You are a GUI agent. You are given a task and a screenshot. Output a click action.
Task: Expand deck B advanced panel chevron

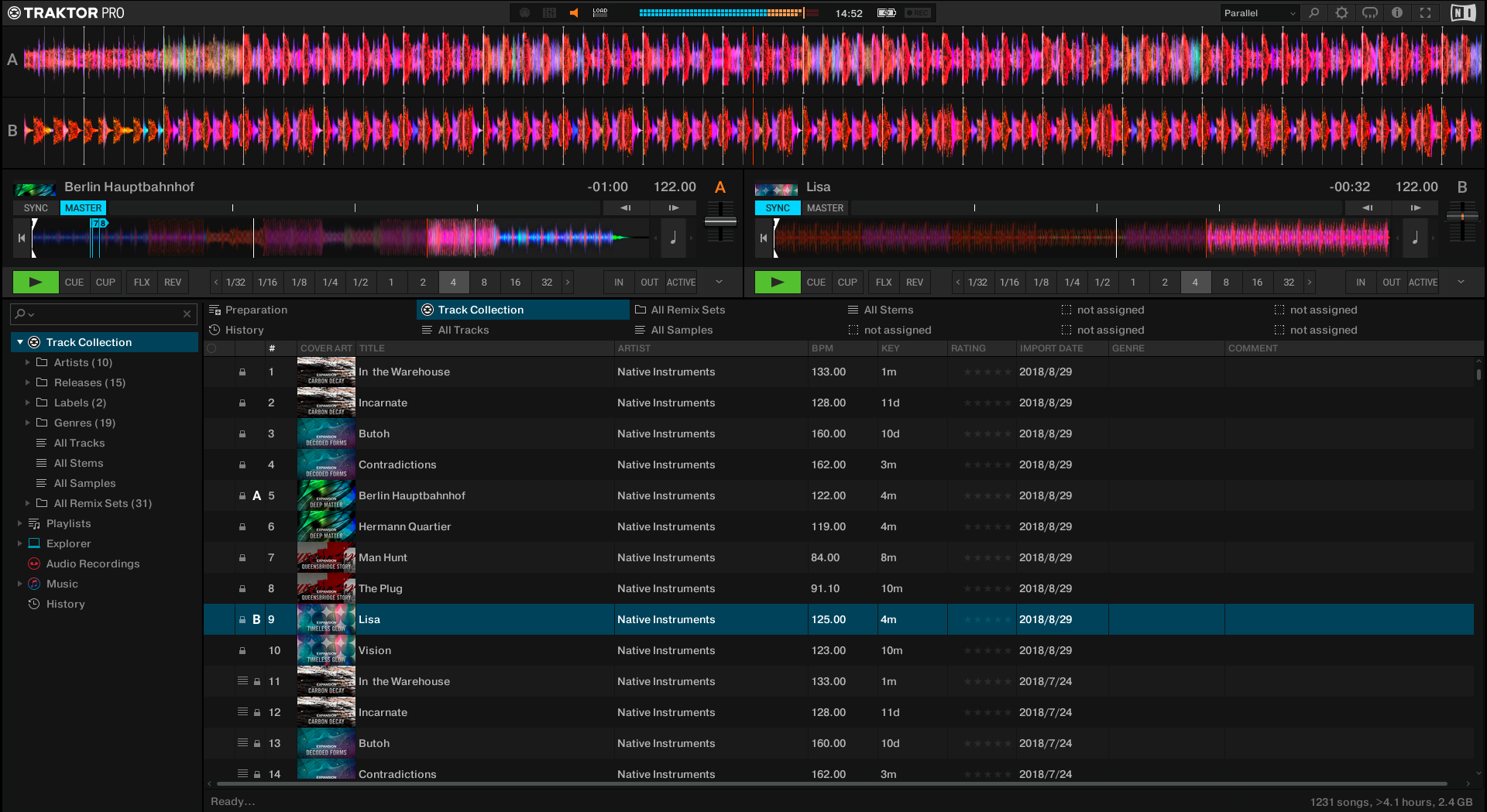[x=1461, y=283]
